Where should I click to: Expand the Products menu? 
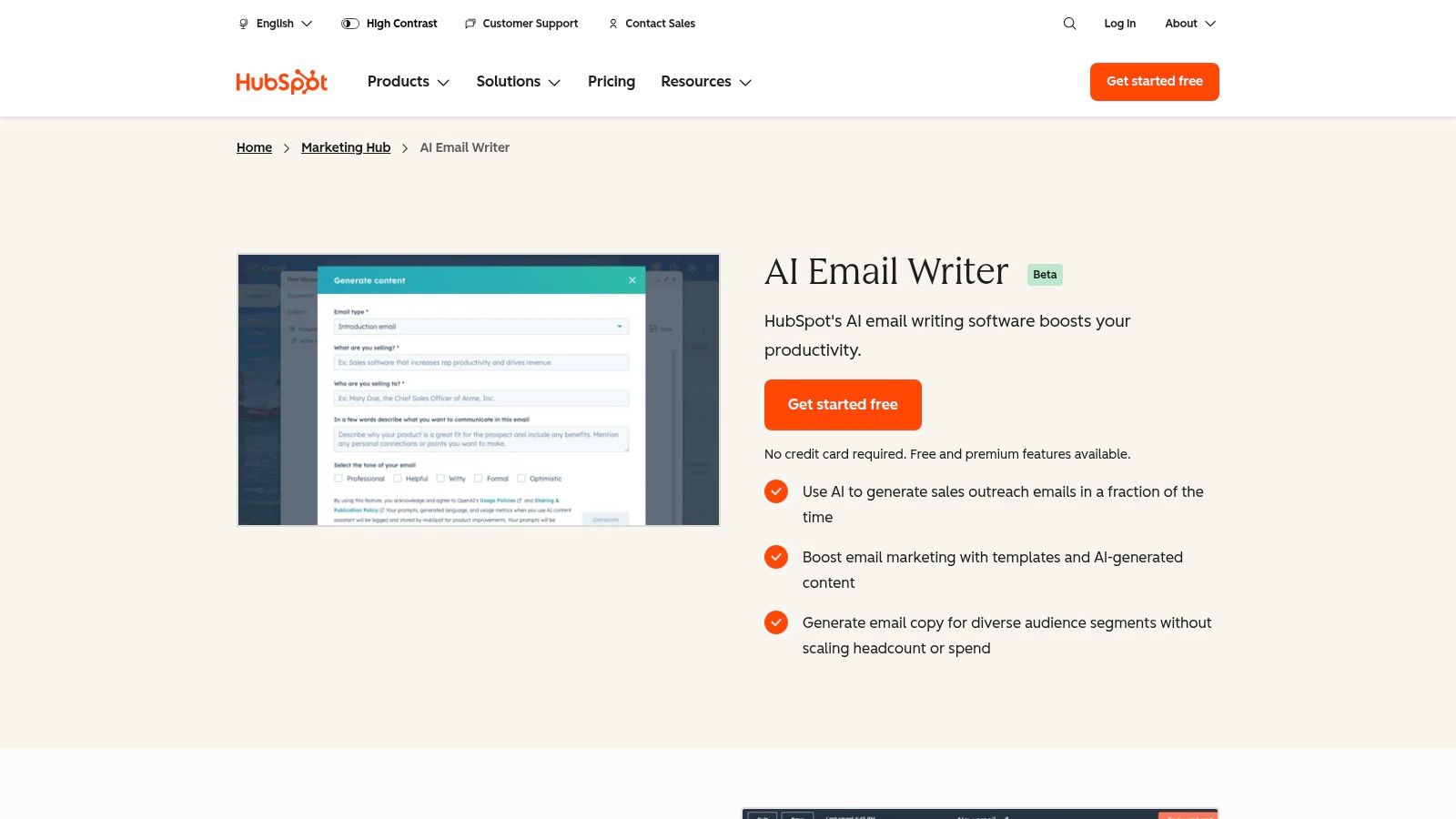409,82
